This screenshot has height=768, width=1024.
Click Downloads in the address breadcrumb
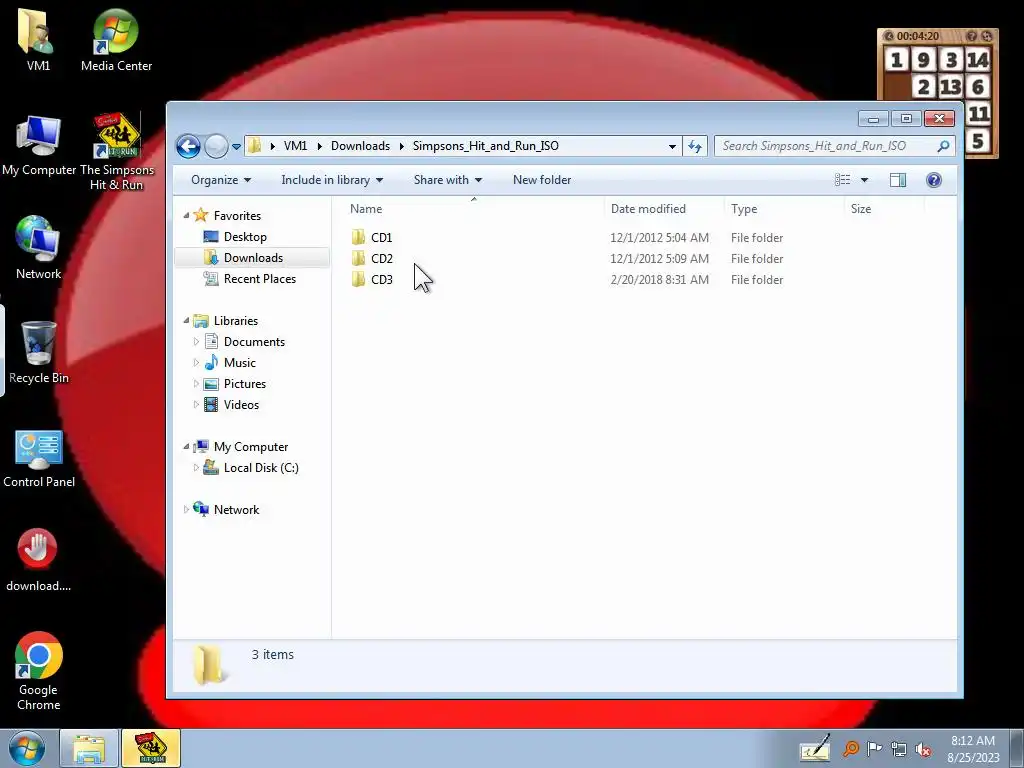tap(360, 146)
